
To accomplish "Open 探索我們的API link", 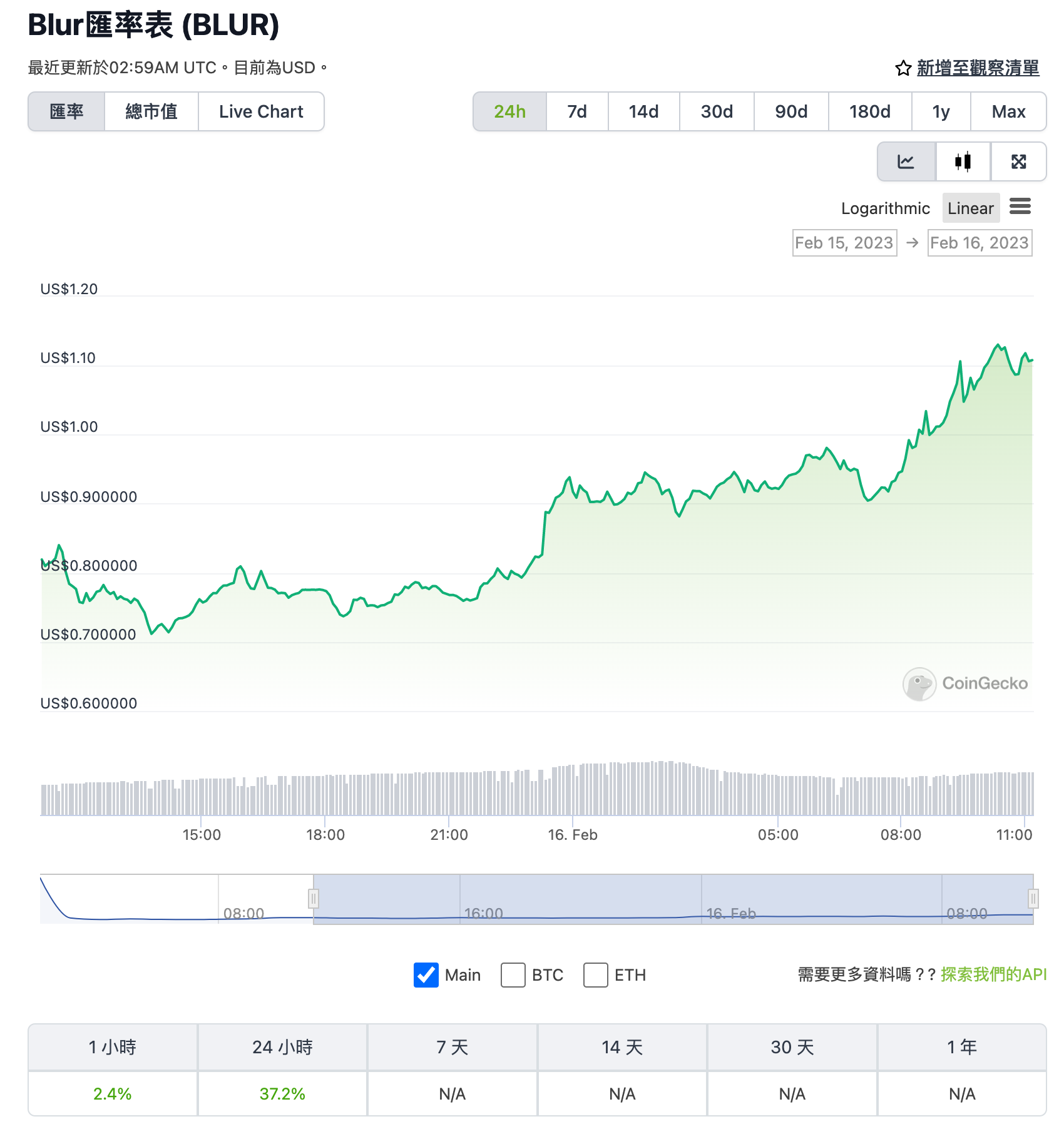I will (991, 974).
